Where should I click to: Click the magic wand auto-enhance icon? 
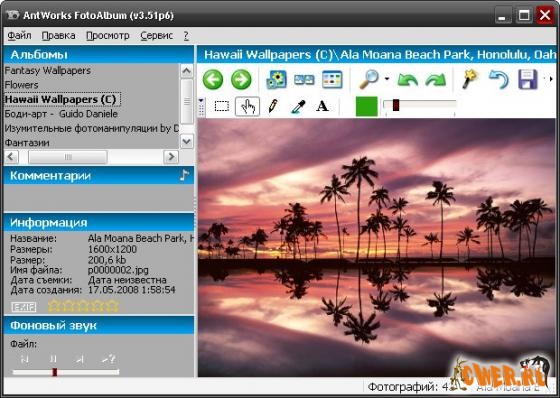coord(470,79)
